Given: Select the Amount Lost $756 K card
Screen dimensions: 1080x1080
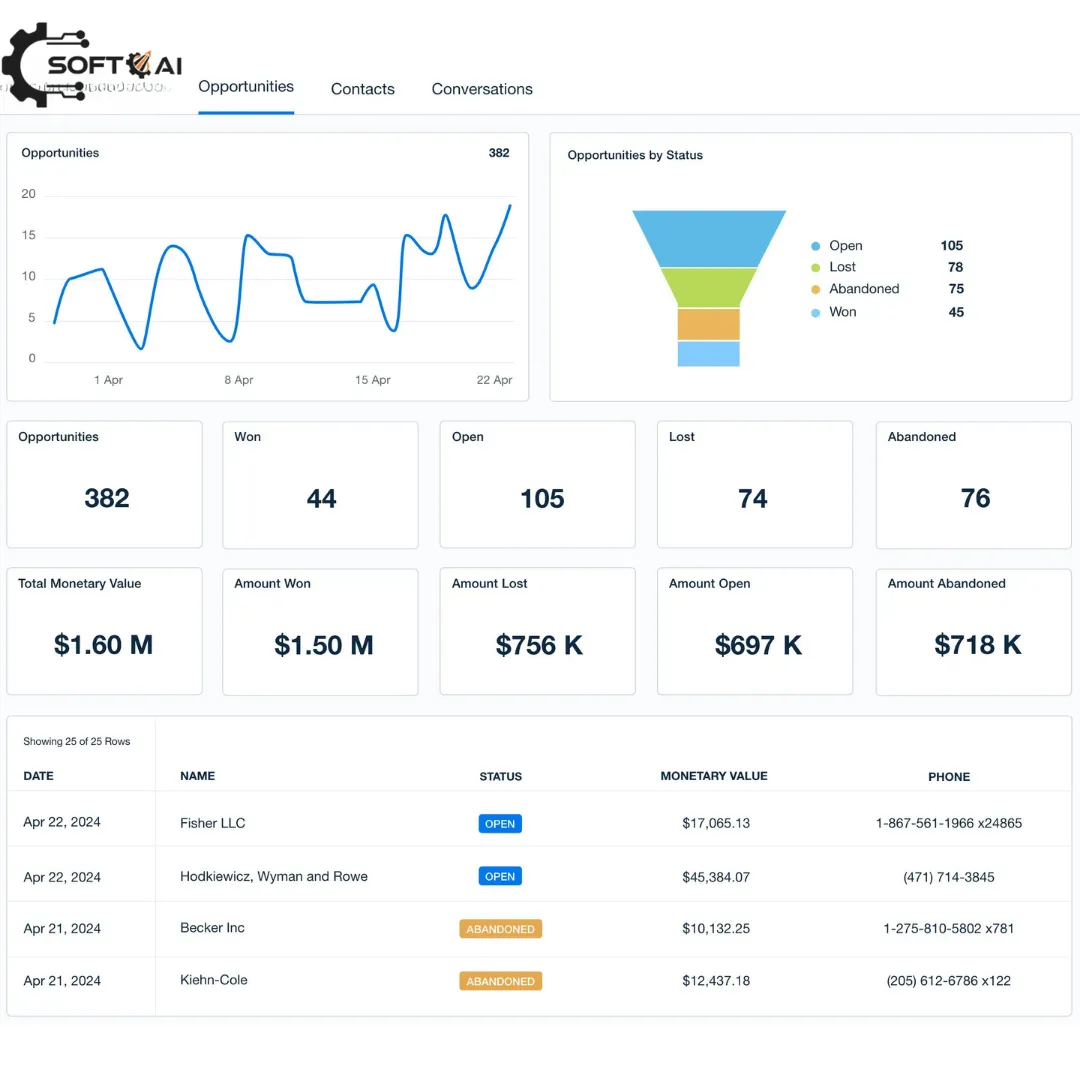Looking at the screenshot, I should click(538, 632).
